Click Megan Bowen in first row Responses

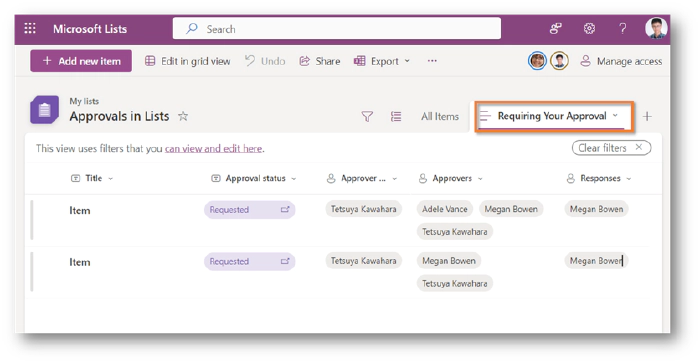click(596, 209)
